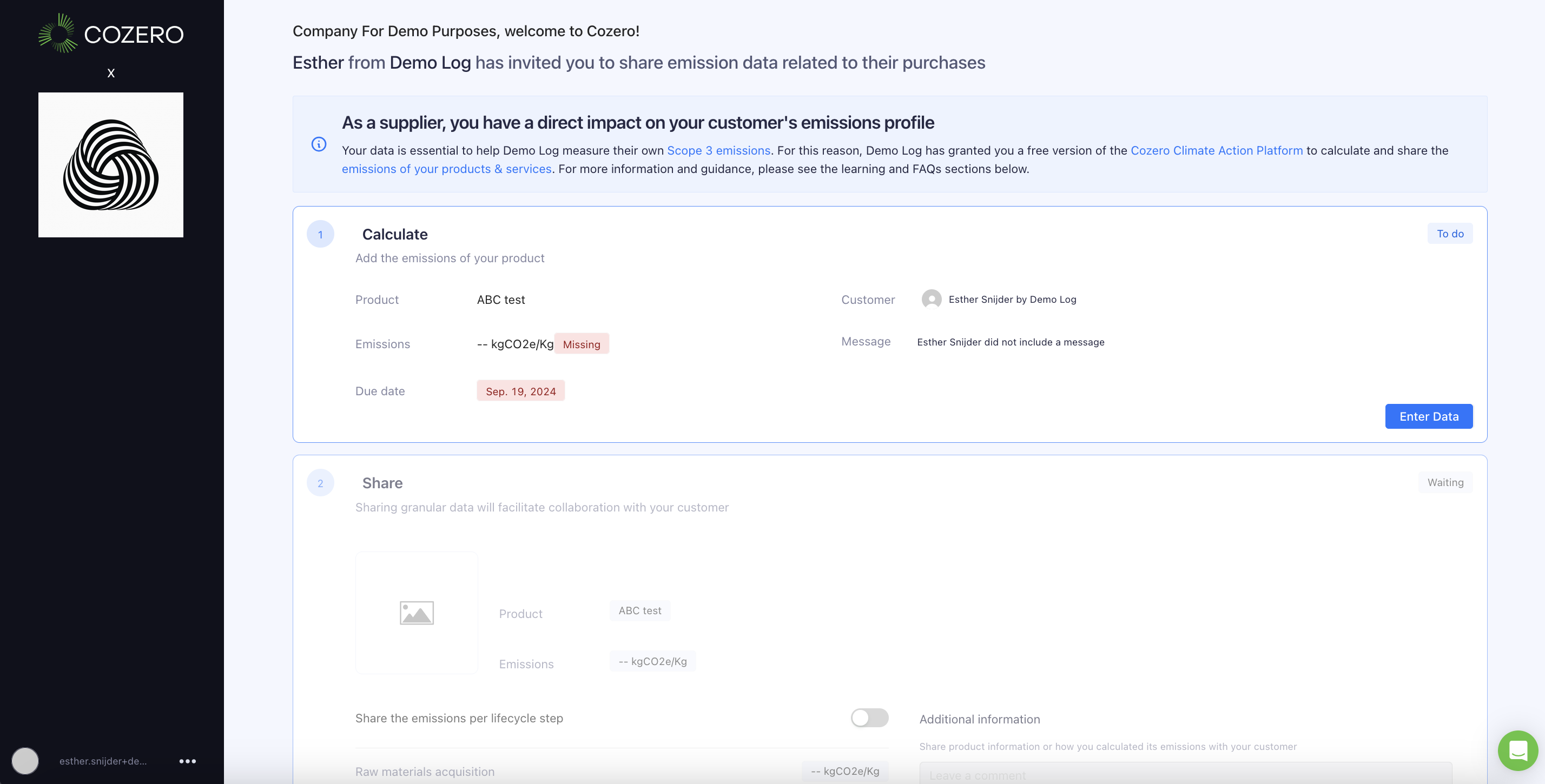Click the Demo Log company logo image

(x=111, y=165)
